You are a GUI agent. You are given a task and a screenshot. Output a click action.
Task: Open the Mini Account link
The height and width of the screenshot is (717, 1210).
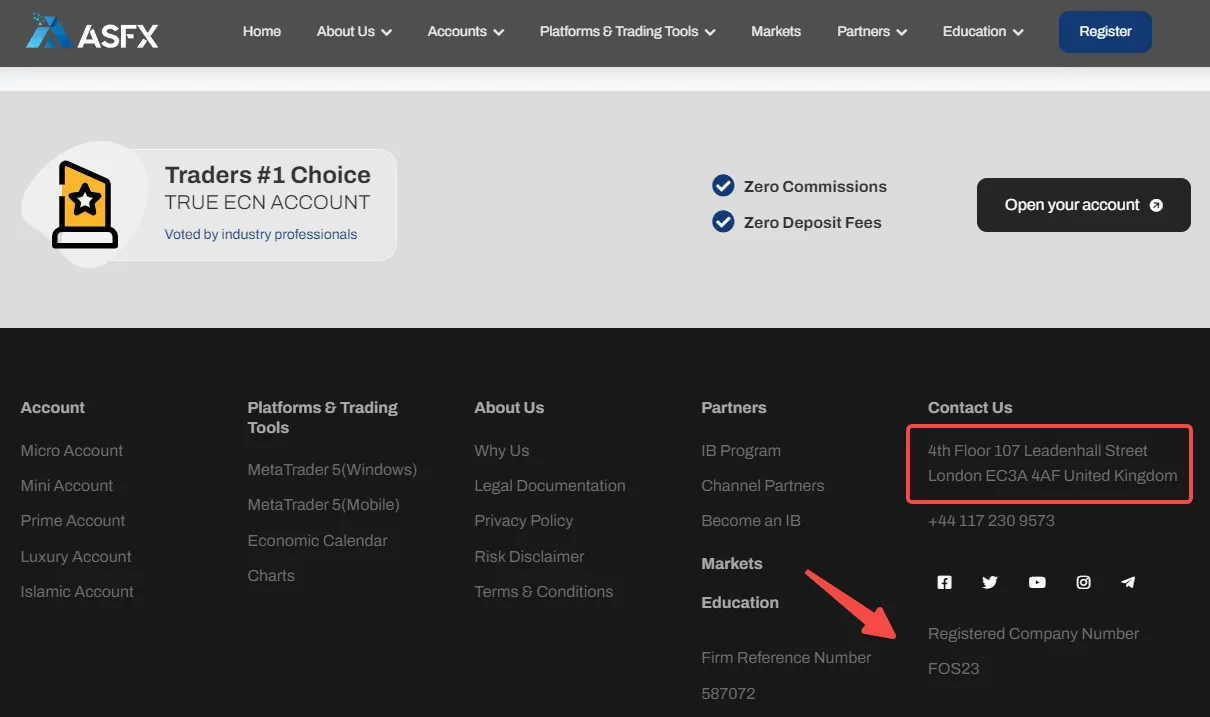click(x=67, y=486)
